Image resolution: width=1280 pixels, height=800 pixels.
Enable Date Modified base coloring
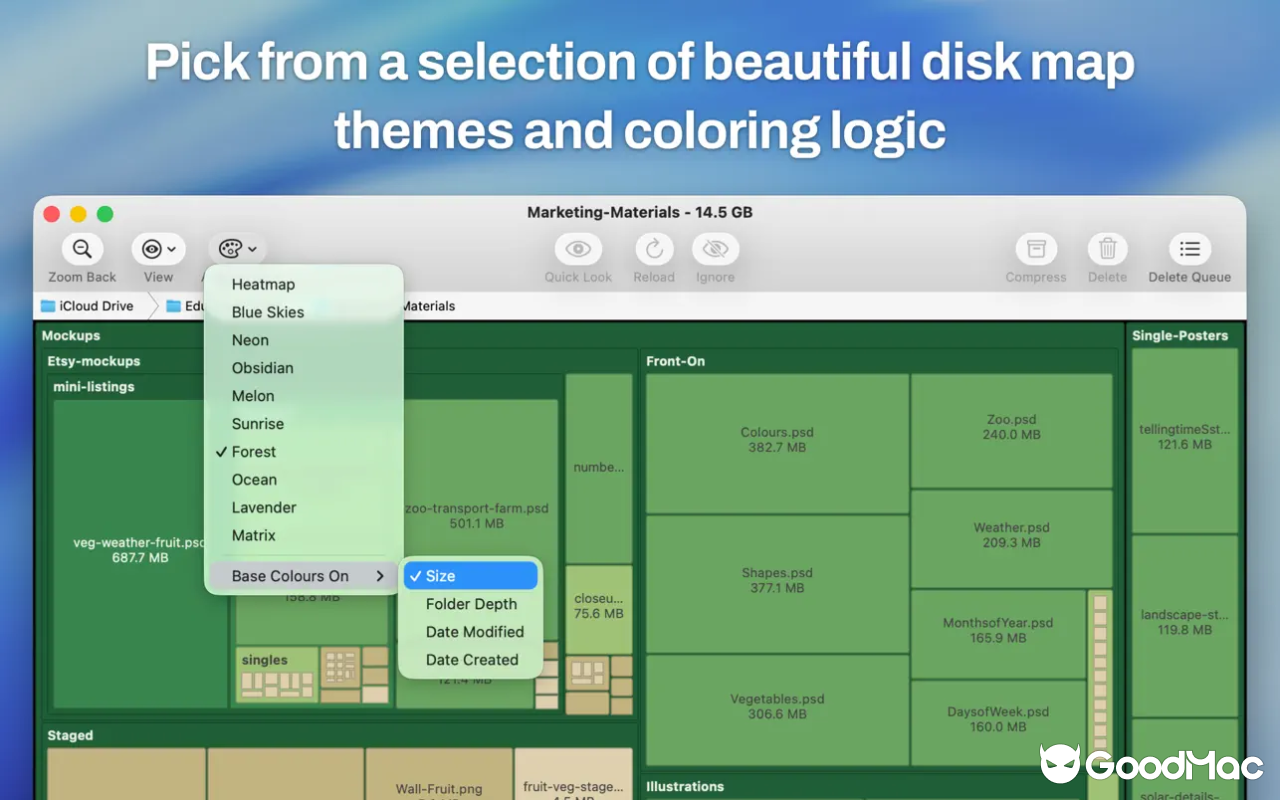tap(476, 632)
